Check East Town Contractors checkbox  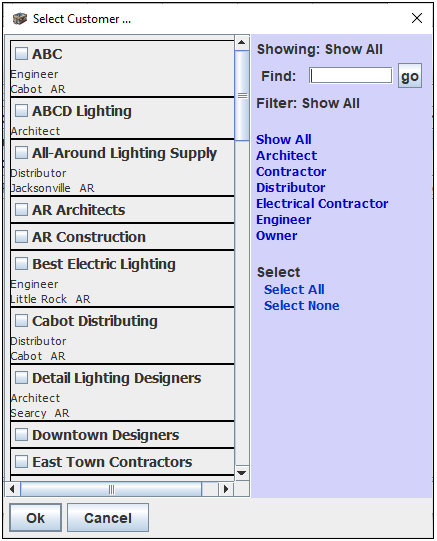21,462
